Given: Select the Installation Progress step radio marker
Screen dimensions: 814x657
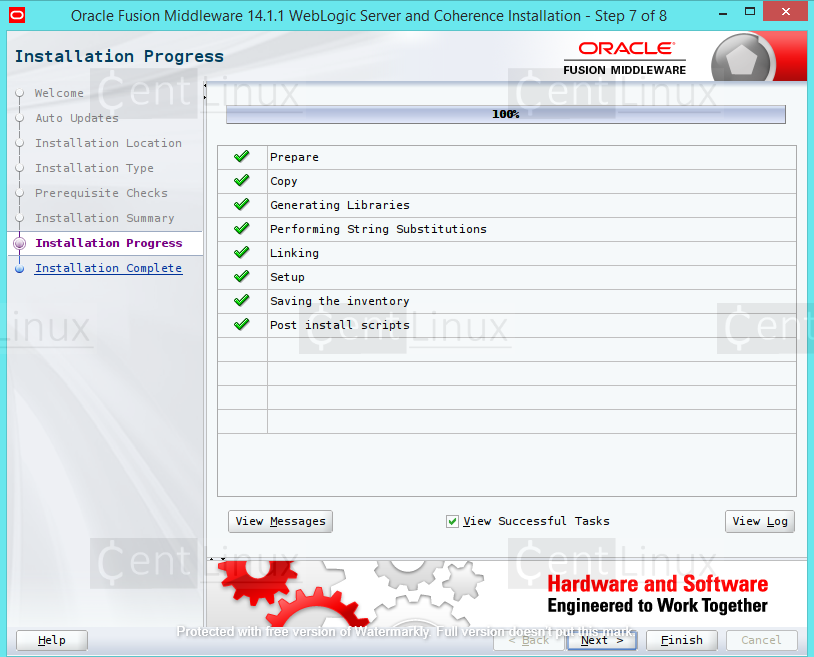Looking at the screenshot, I should (x=20, y=243).
